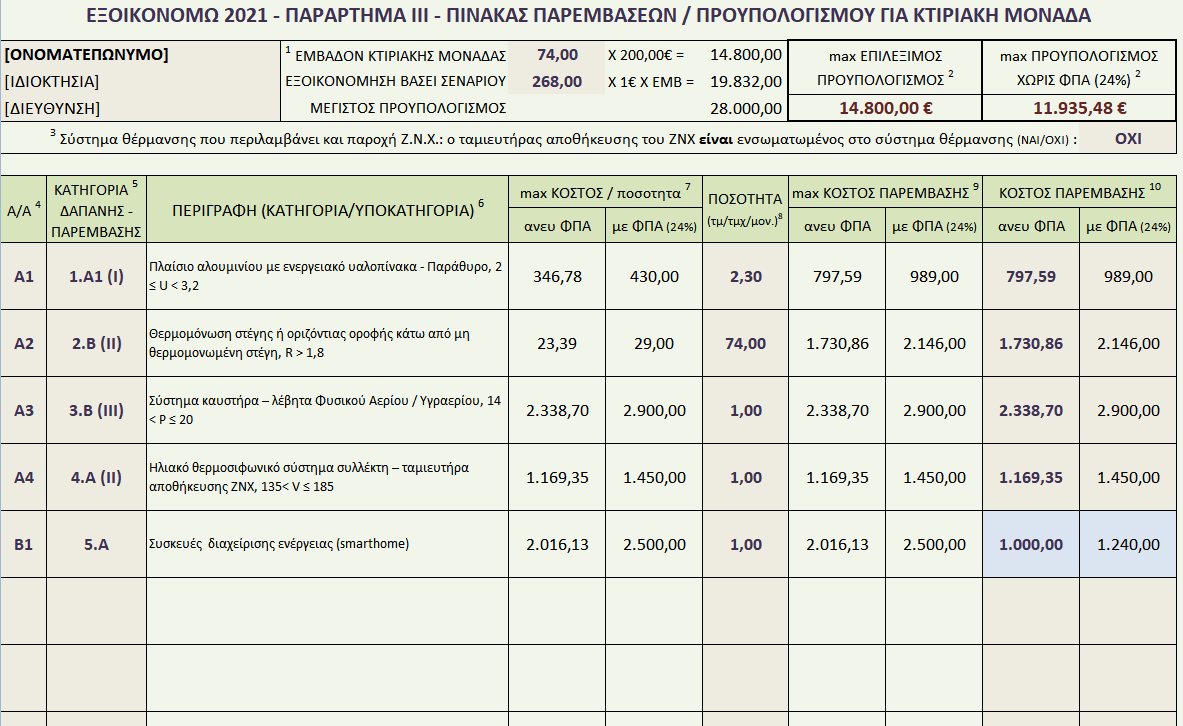Select the ΕΞΟΙΚΟΝΟΜΩ 2021 - ΠΑΡΑΡΤΗΜΑ ΙΙΙ title cell
This screenshot has height=726, width=1183.
click(588, 15)
